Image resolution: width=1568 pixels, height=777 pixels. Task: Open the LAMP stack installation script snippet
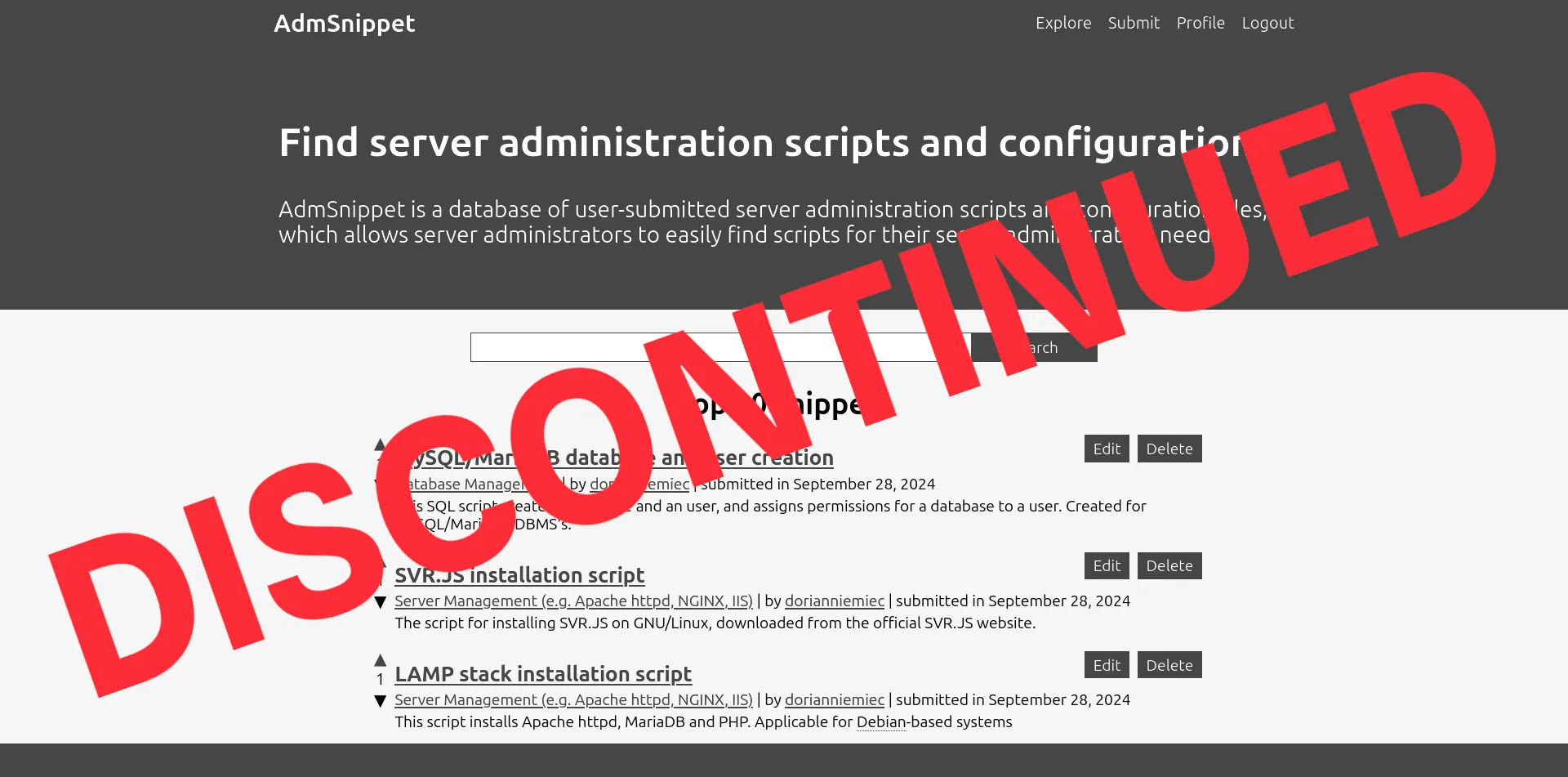tap(542, 674)
